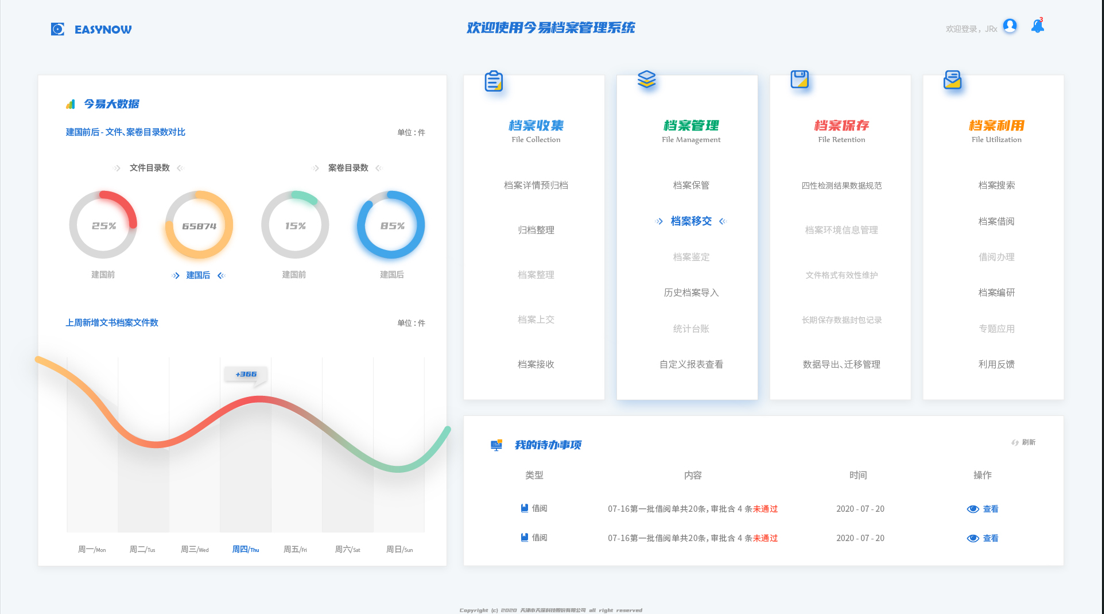Click the 档案利用 envelope icon
The image size is (1104, 614).
coord(952,80)
